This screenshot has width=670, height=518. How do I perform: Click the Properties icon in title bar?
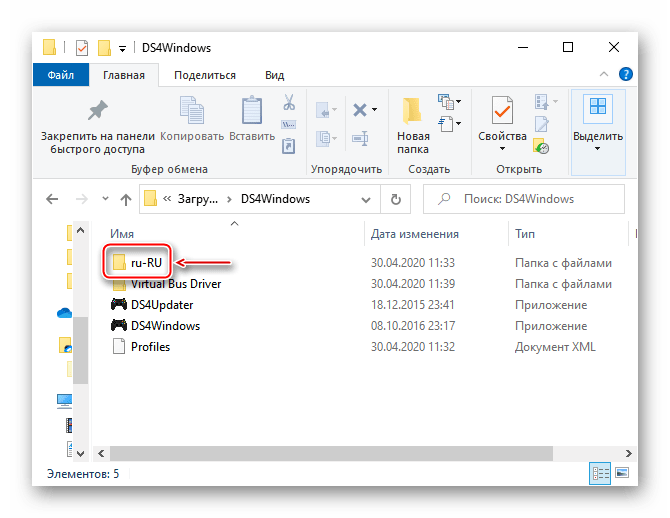click(82, 48)
